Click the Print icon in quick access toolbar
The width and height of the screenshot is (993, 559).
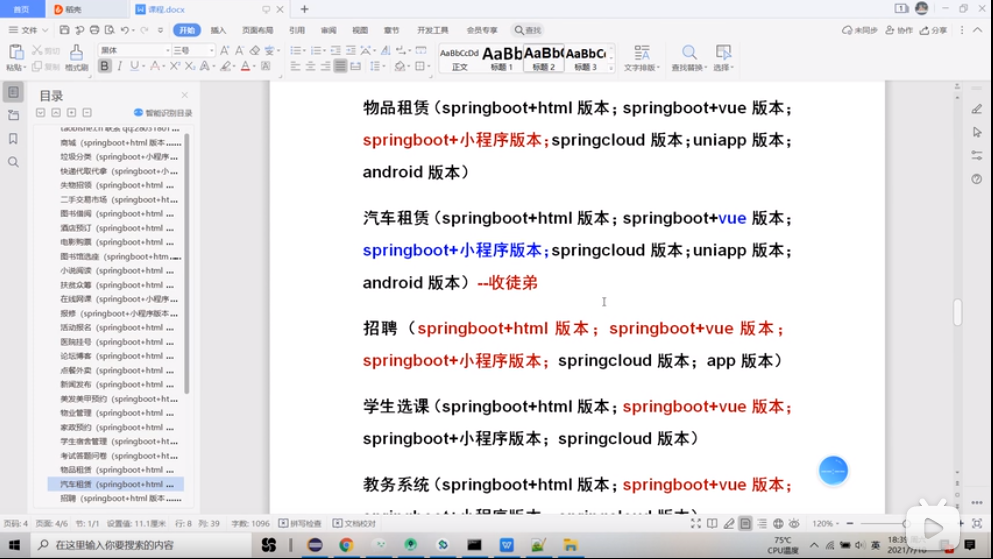point(94,30)
